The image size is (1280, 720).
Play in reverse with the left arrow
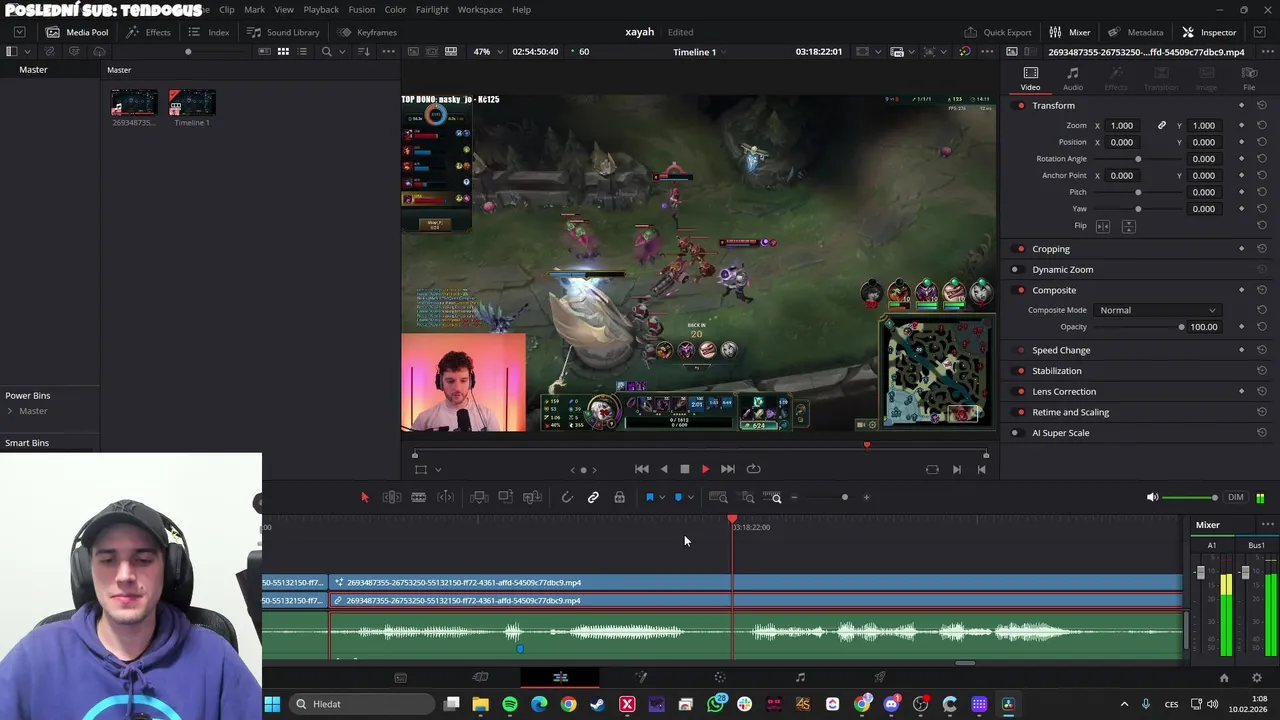tap(663, 469)
